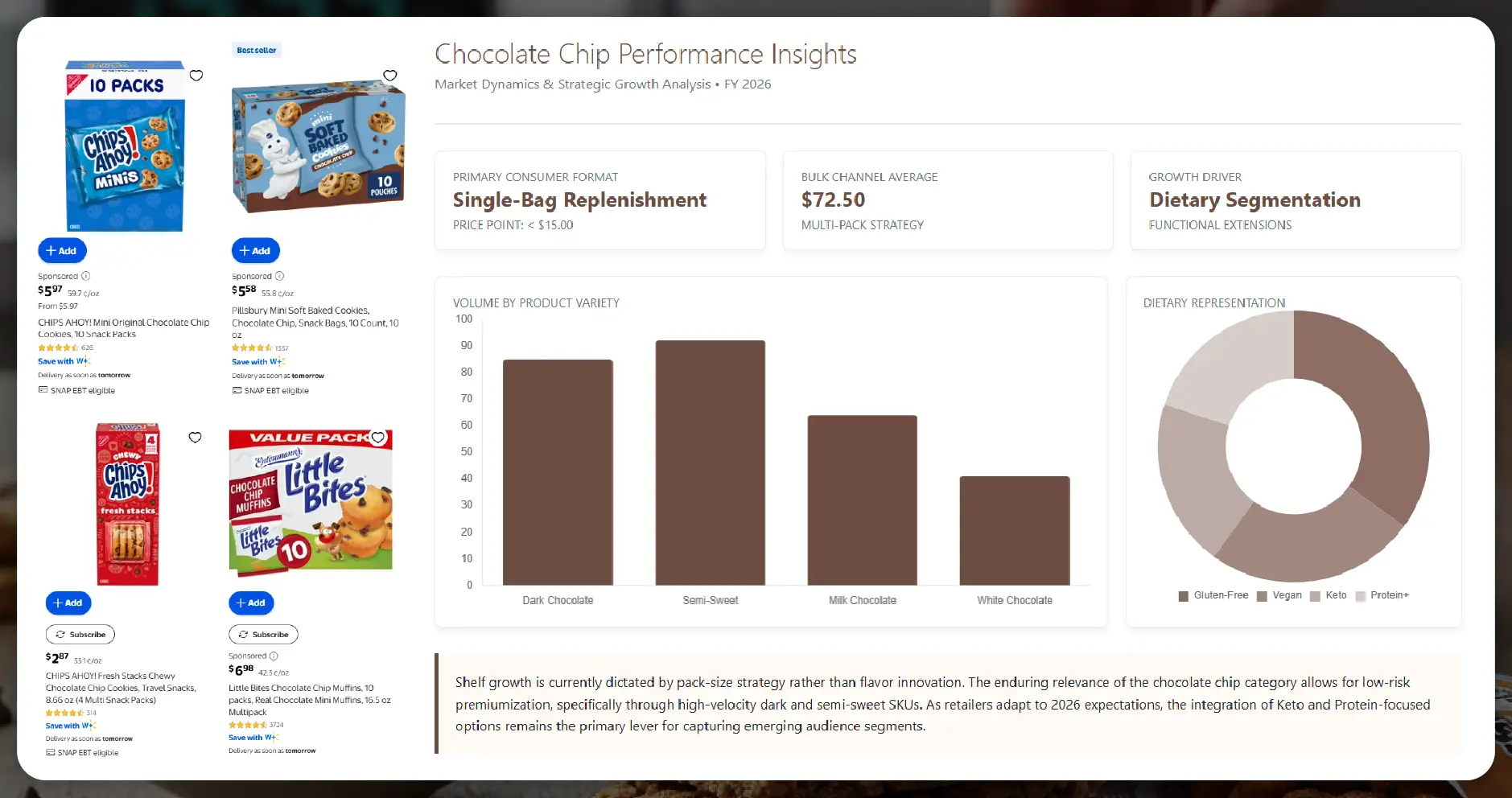The width and height of the screenshot is (1512, 798).
Task: Click the Gluten-Free legend swatch
Action: pos(1184,596)
